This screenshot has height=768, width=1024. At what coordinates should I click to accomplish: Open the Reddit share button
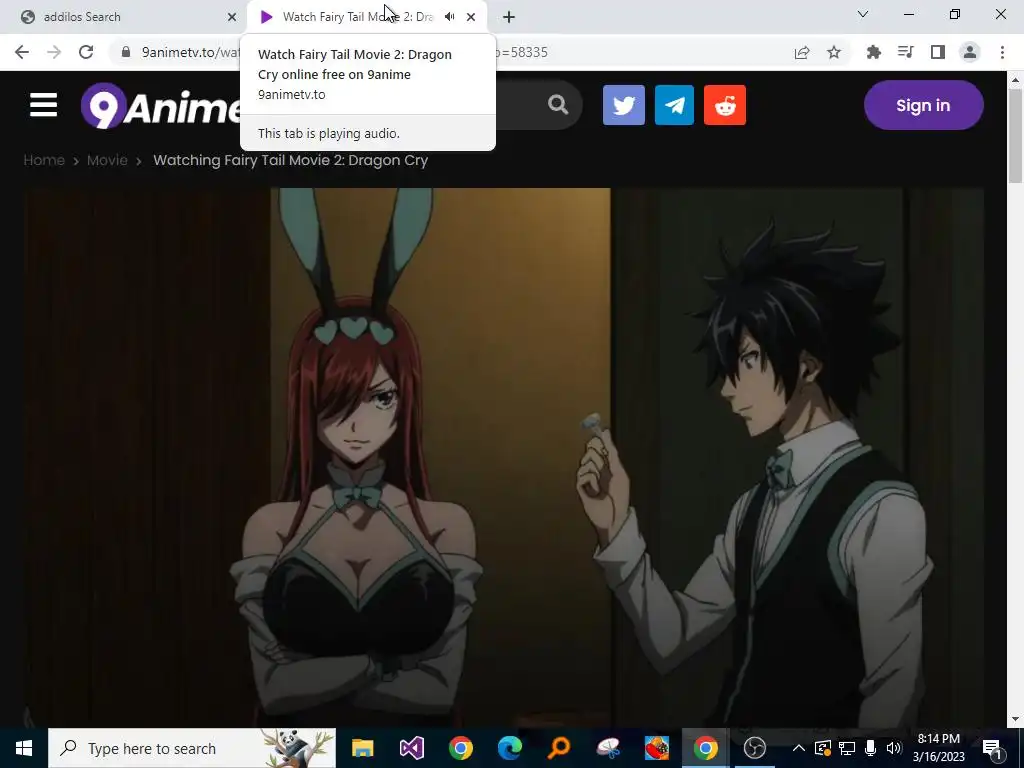(725, 105)
